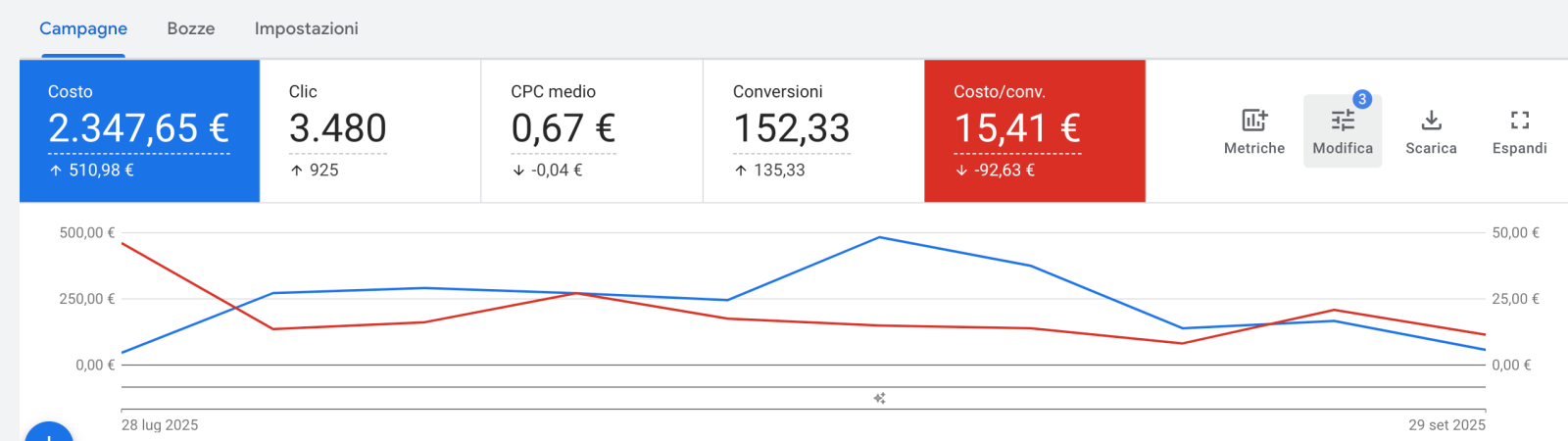
Task: Click the 250,00 € left axis label
Action: (x=87, y=299)
